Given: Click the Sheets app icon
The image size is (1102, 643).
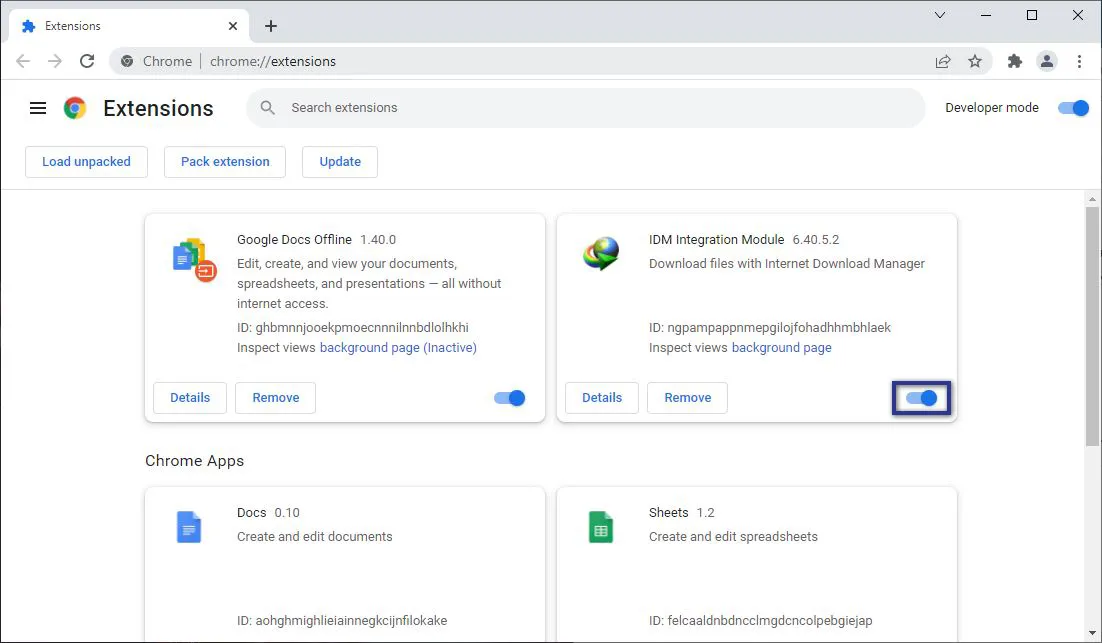Looking at the screenshot, I should pos(601,527).
